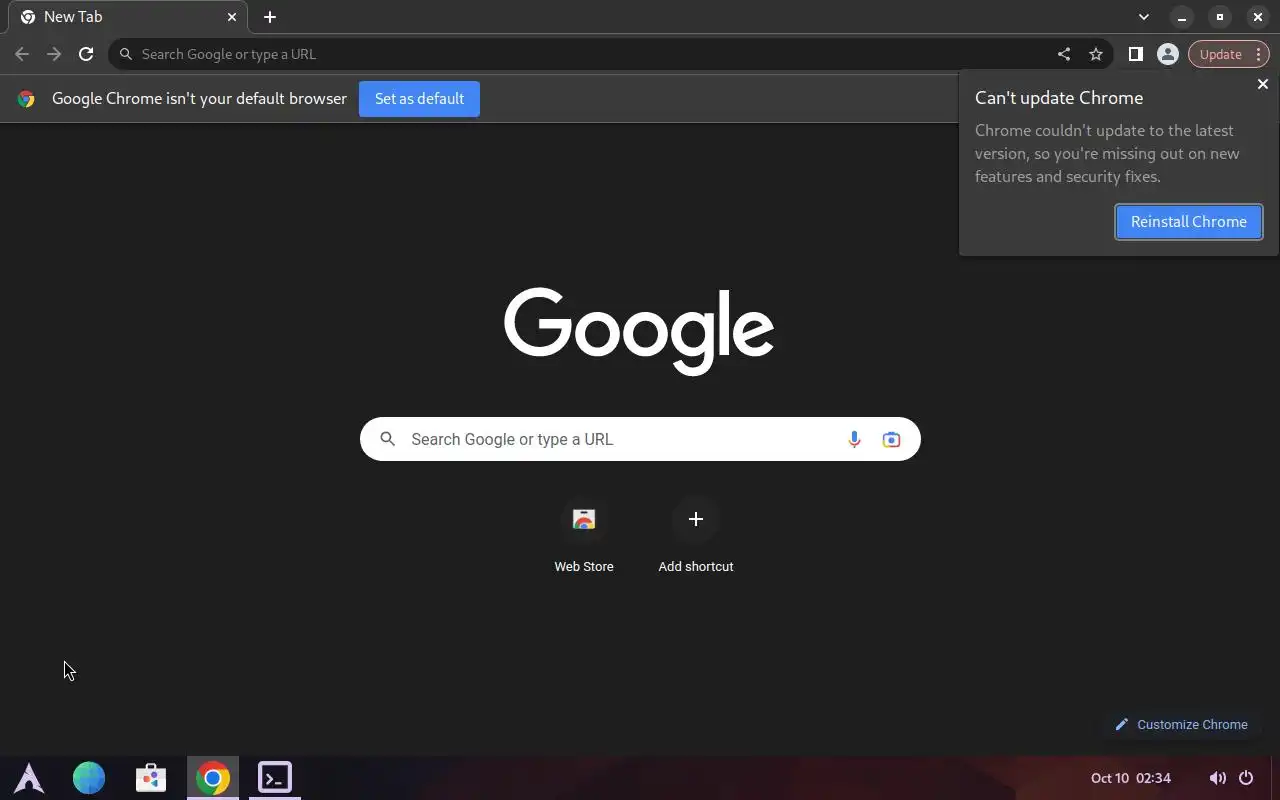The image size is (1280, 800).
Task: Open a new tab with plus button
Action: tap(270, 17)
